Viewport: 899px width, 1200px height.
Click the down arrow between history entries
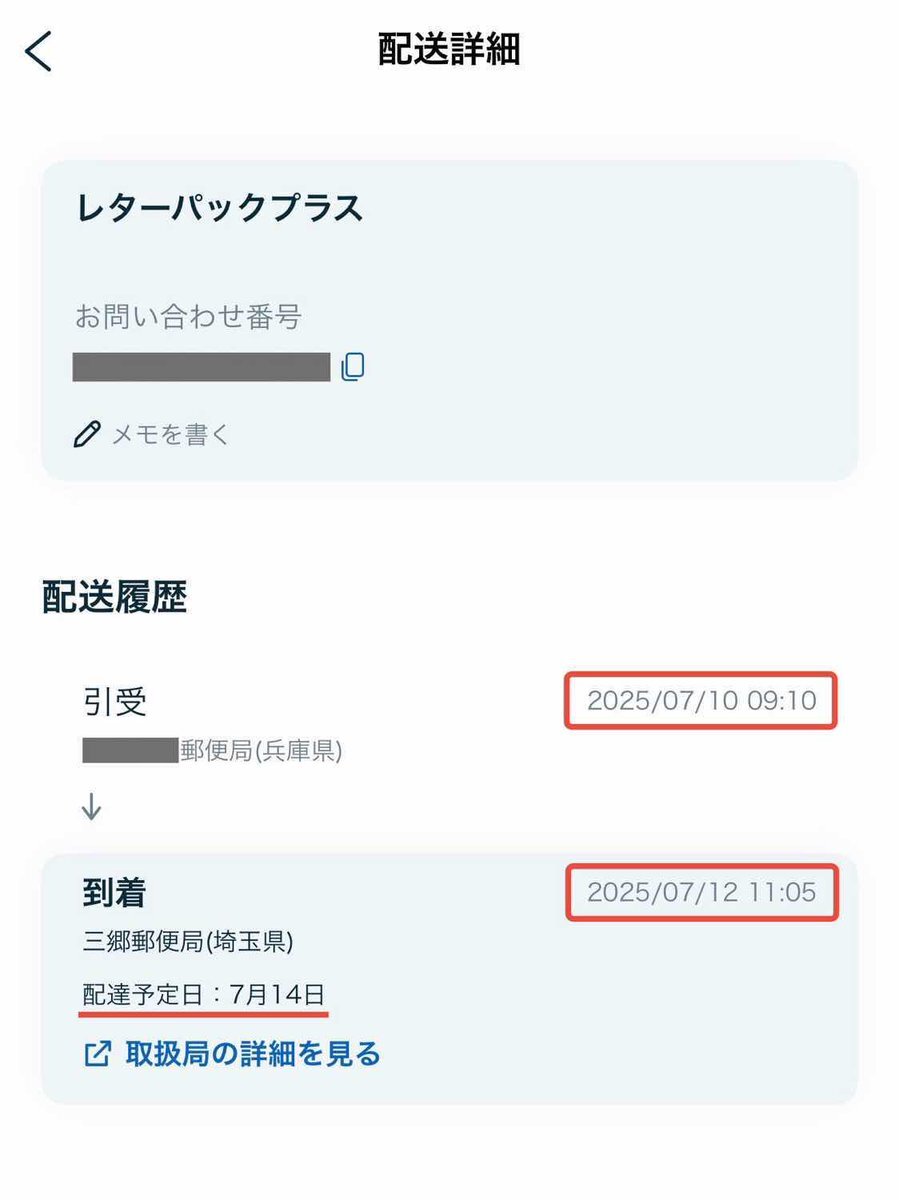pos(92,807)
